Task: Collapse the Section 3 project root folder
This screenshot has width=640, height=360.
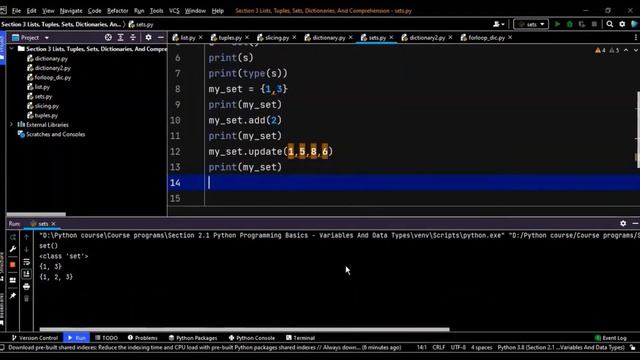Action: coord(11,49)
